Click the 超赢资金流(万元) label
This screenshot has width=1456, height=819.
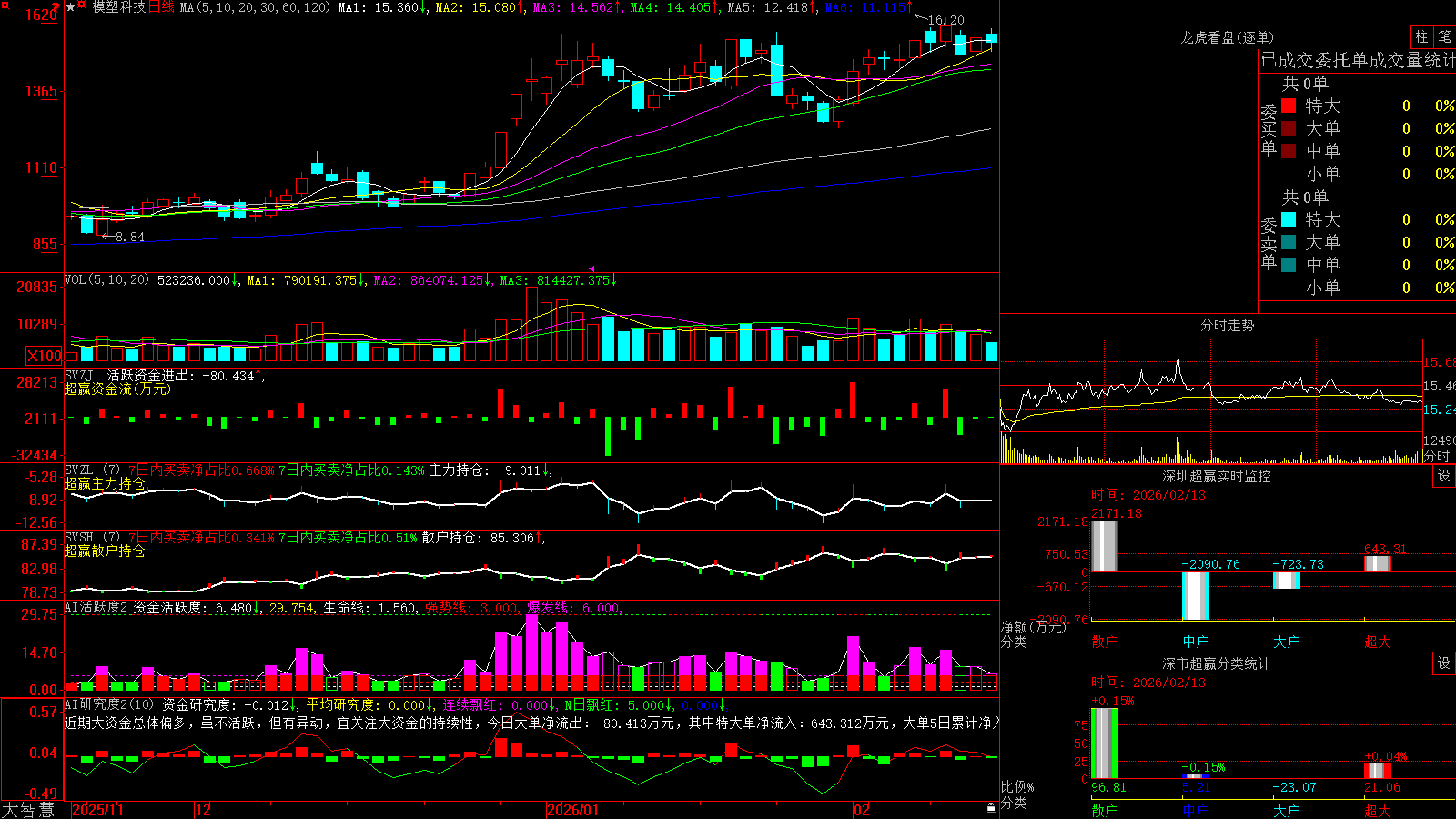(x=117, y=389)
